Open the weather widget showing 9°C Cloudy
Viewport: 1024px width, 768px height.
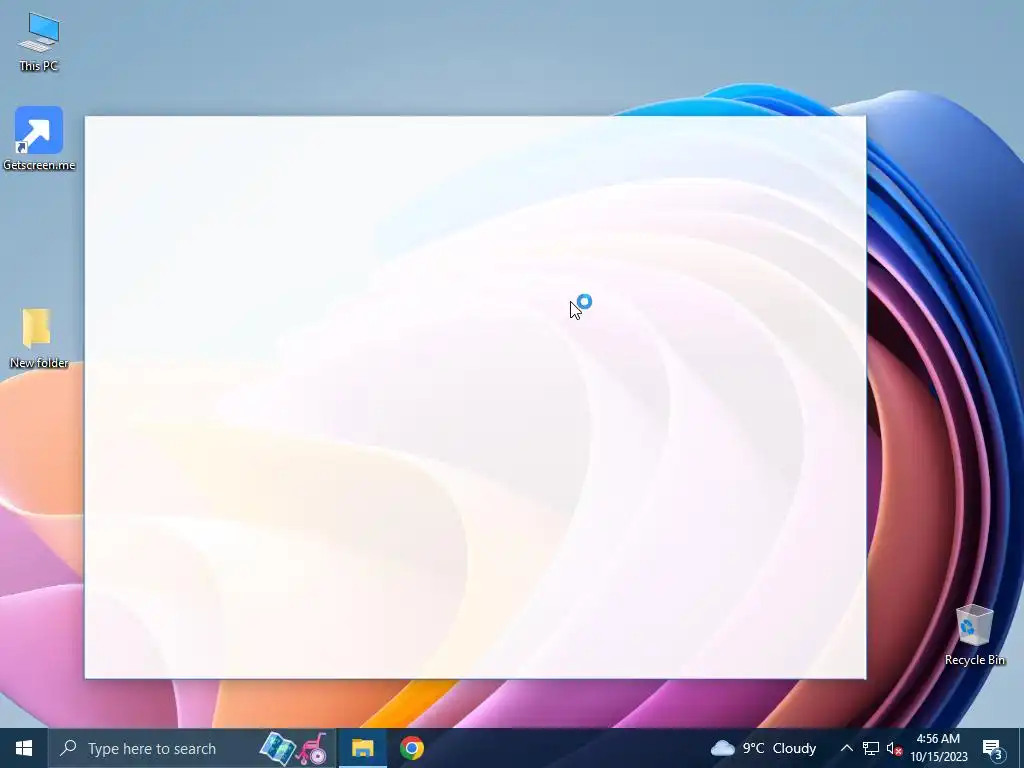763,748
